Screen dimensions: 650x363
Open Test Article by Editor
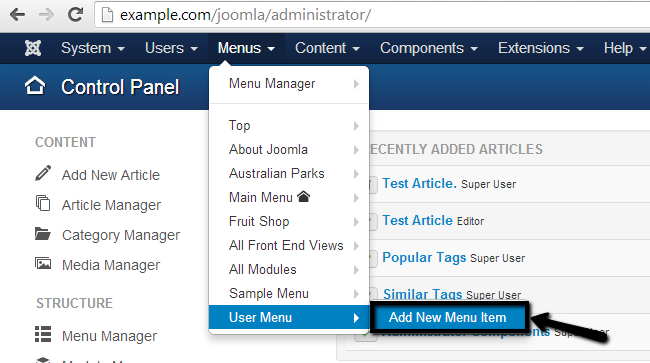tap(417, 220)
